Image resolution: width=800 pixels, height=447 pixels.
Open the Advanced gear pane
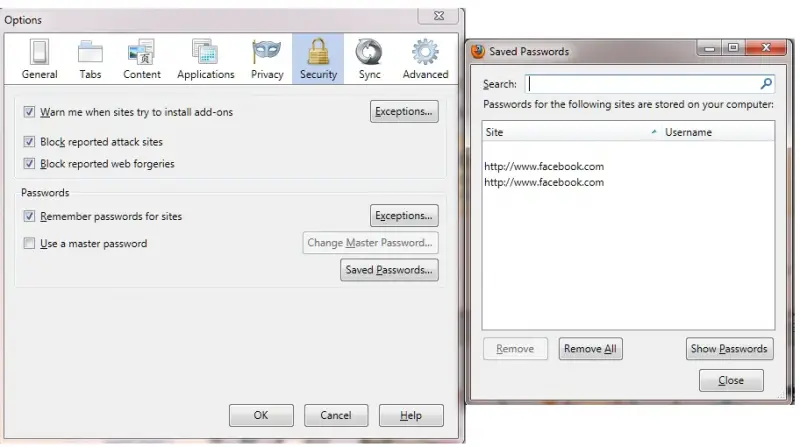click(426, 59)
